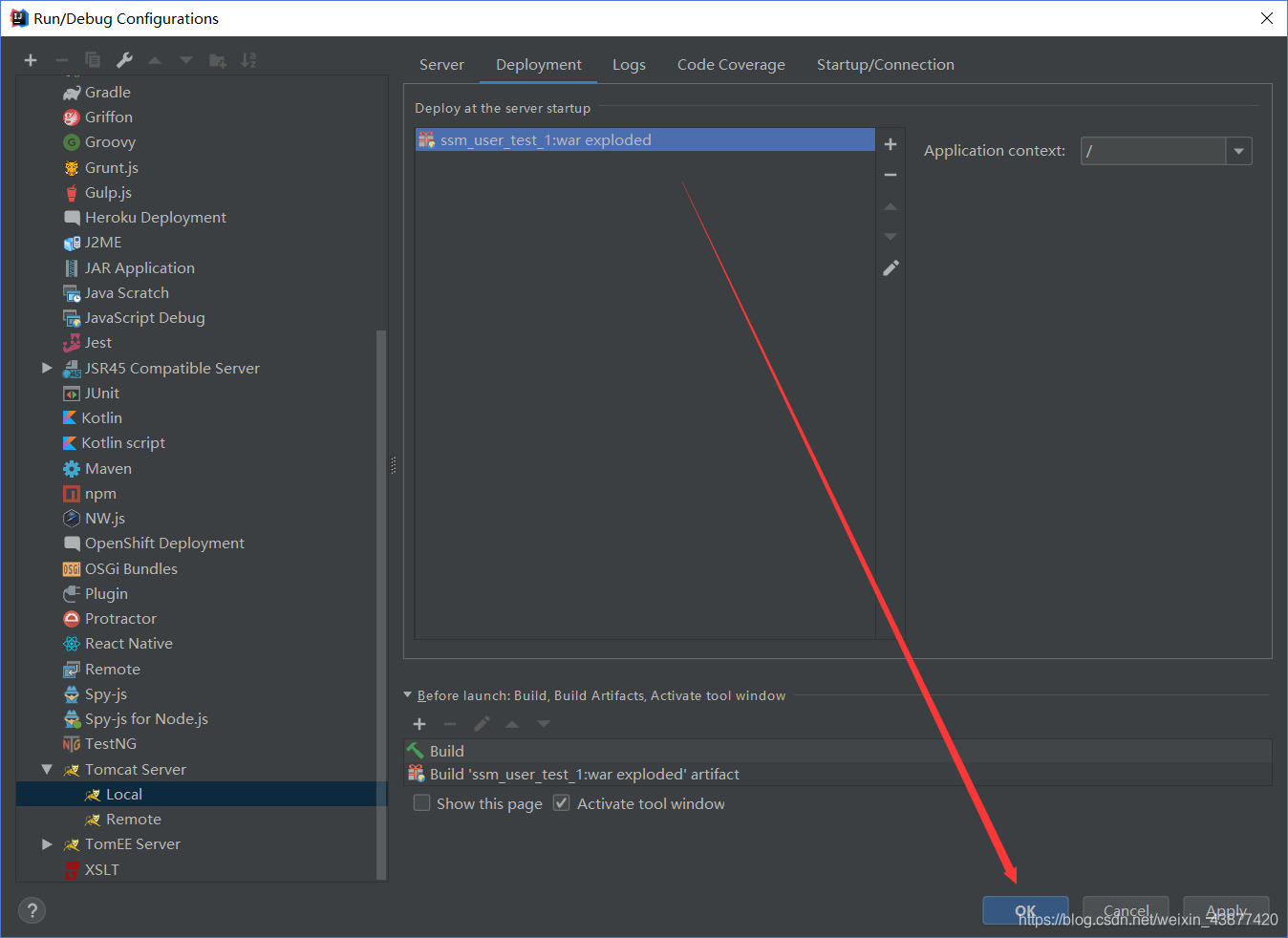Expand JSR45 Compatible Server node

tap(47, 368)
